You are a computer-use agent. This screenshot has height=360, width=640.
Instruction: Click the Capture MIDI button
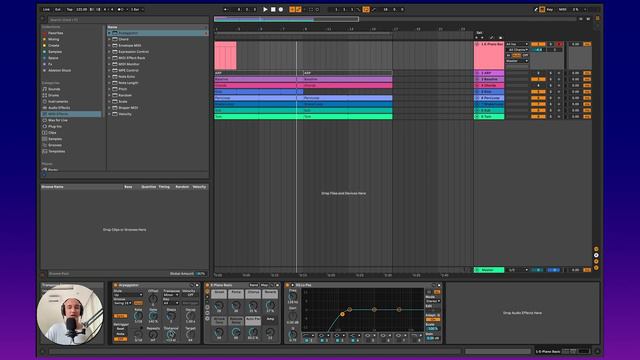(311, 9)
